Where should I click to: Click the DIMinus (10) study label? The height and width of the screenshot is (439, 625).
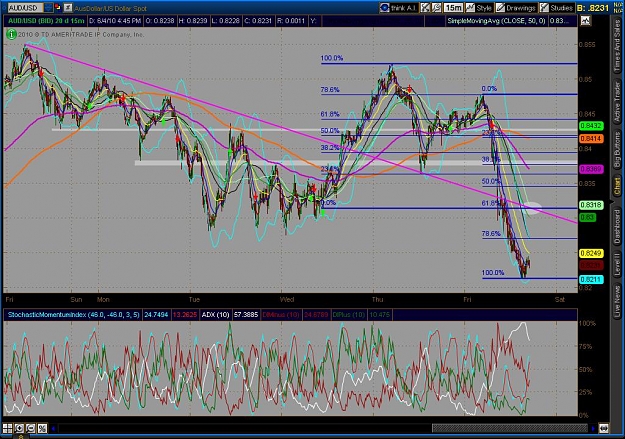tap(281, 315)
